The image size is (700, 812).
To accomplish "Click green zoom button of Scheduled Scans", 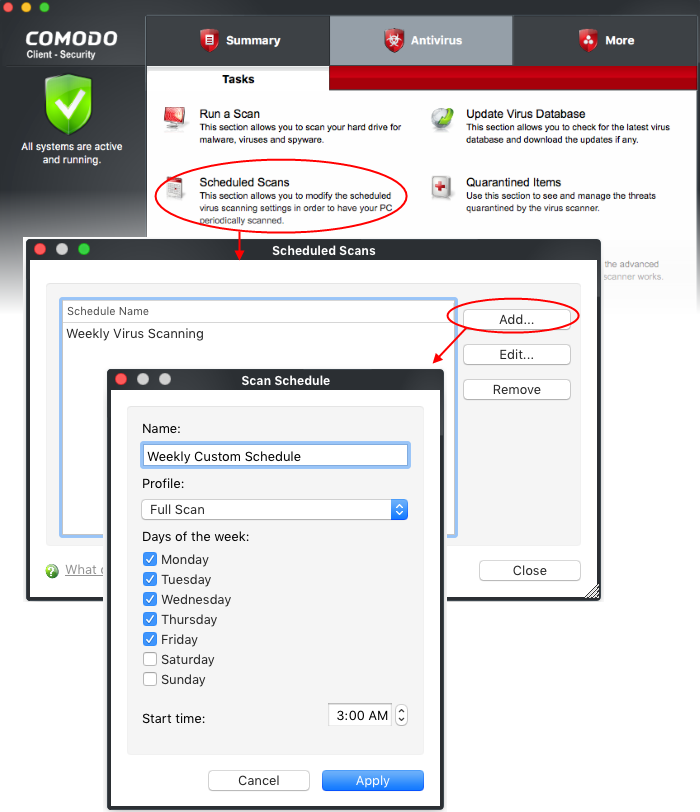I will pos(84,249).
